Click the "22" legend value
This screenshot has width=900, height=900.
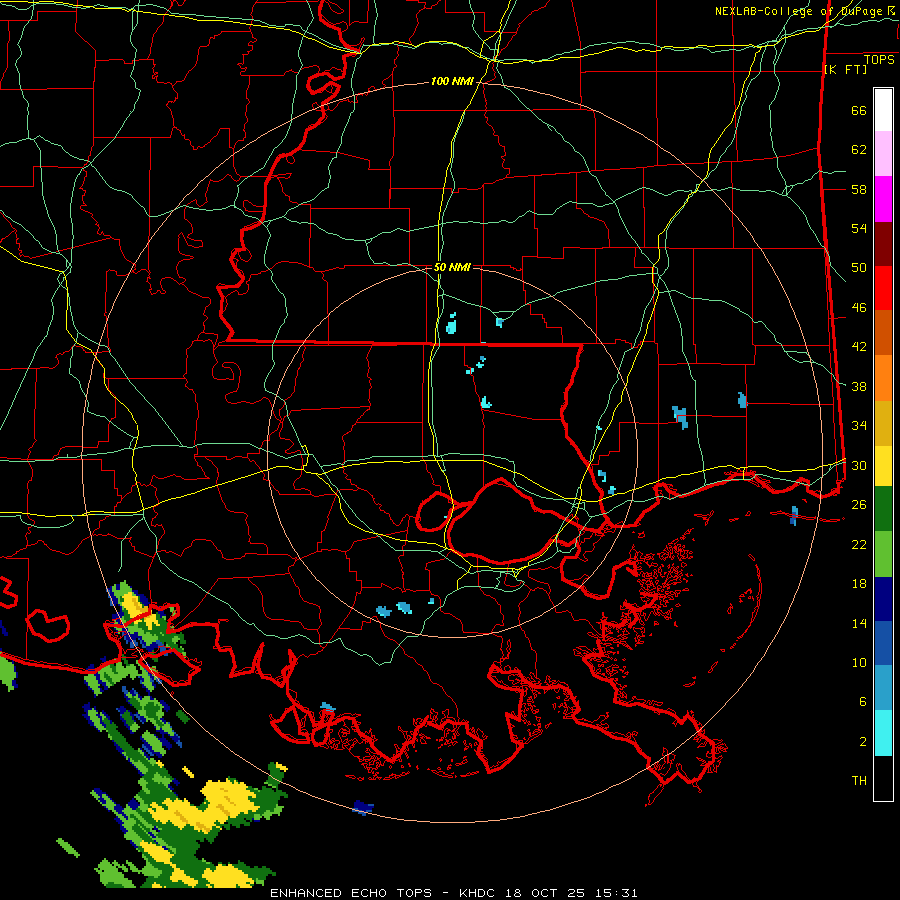tap(859, 544)
